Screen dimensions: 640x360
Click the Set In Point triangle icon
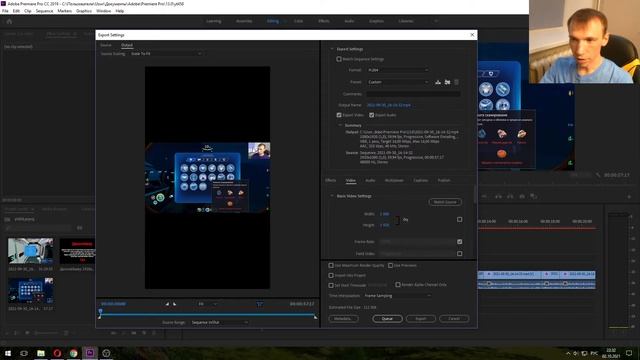(x=167, y=304)
